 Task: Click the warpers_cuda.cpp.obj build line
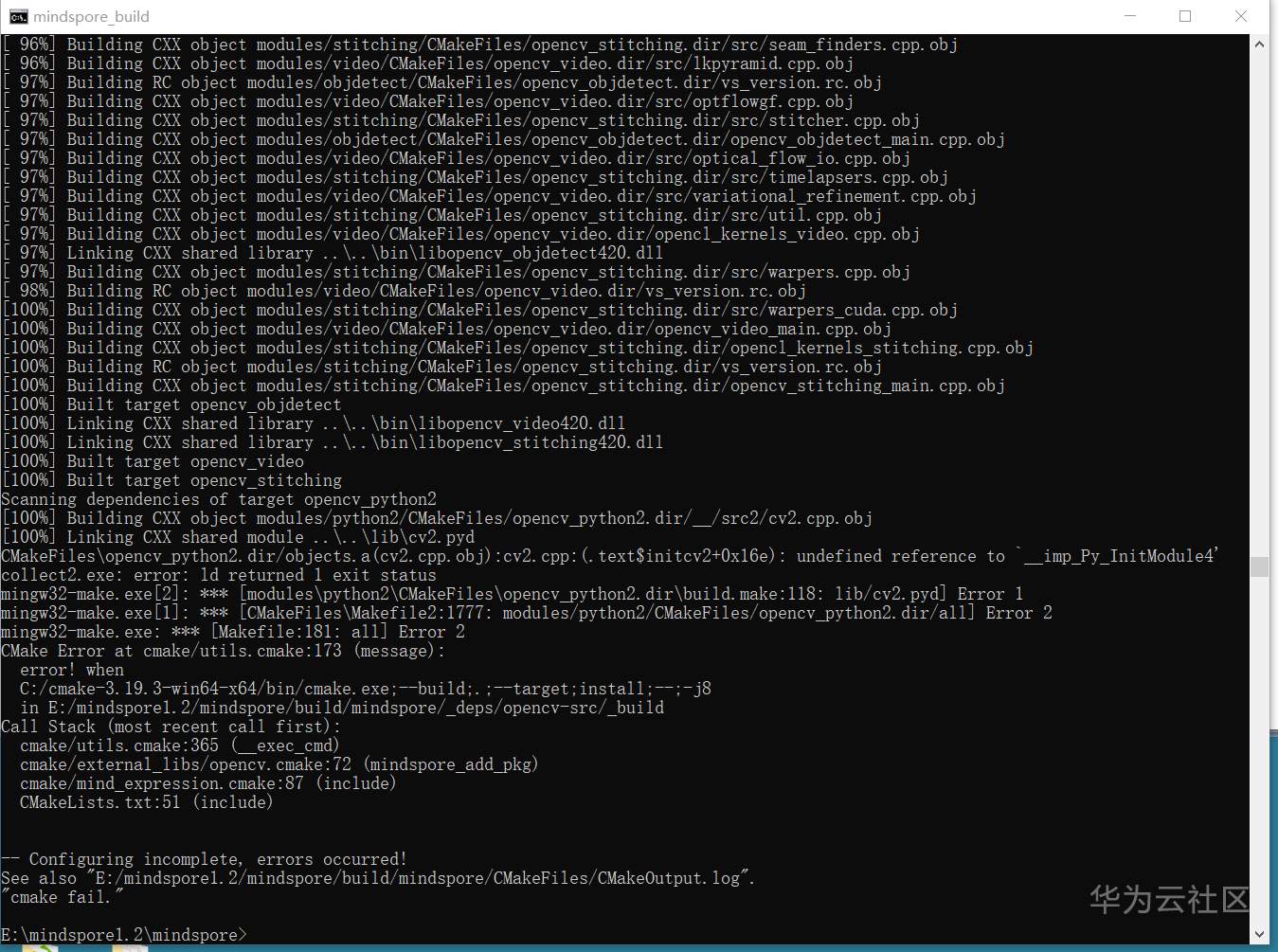coord(479,310)
